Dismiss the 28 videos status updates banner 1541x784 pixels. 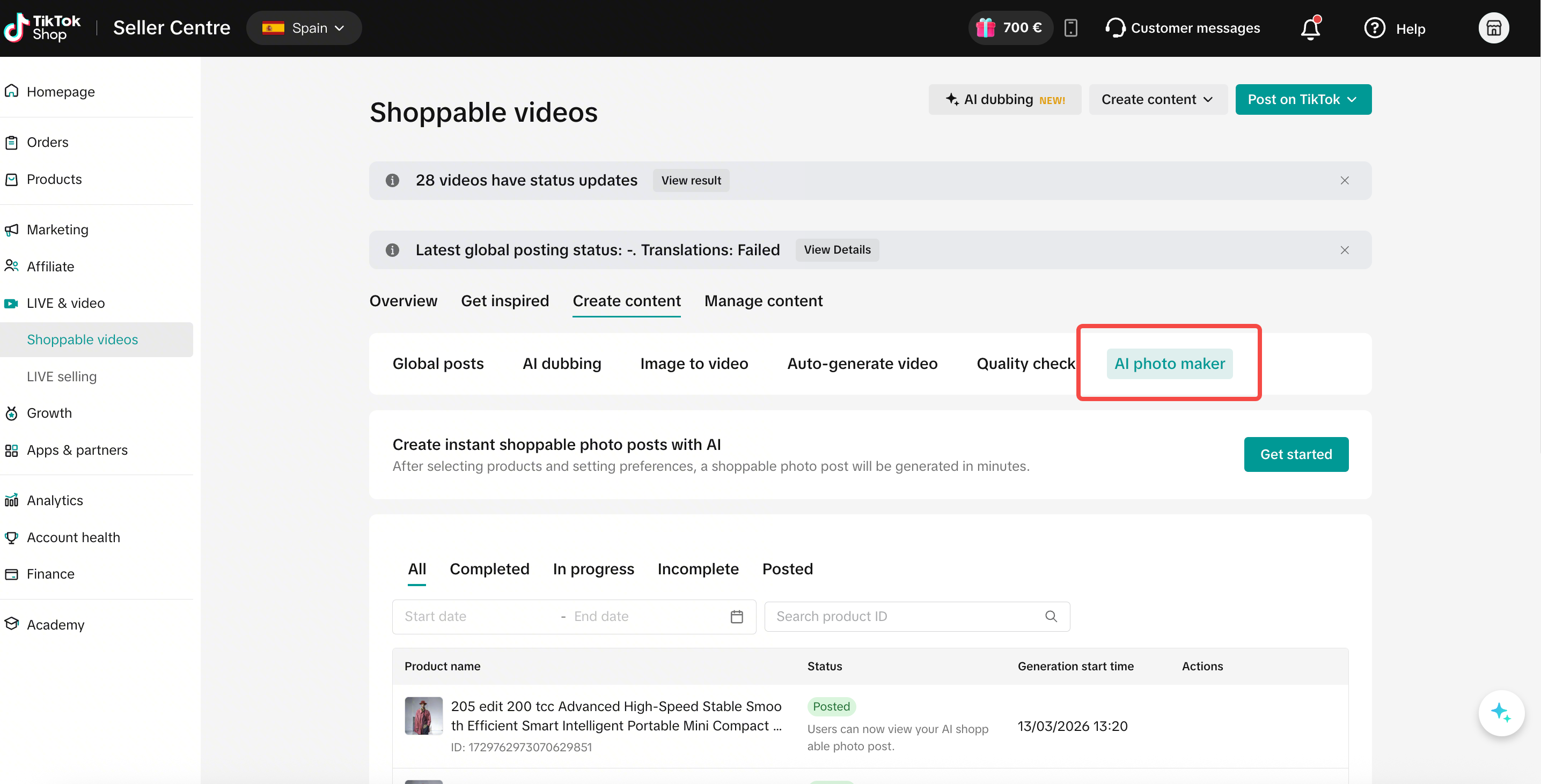point(1344,181)
